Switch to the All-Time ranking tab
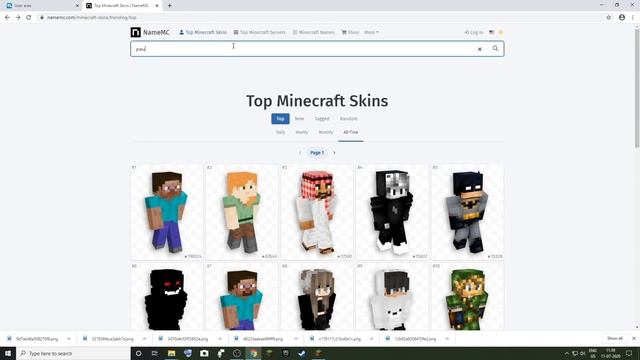Viewport: 640px width, 360px height. pos(351,132)
